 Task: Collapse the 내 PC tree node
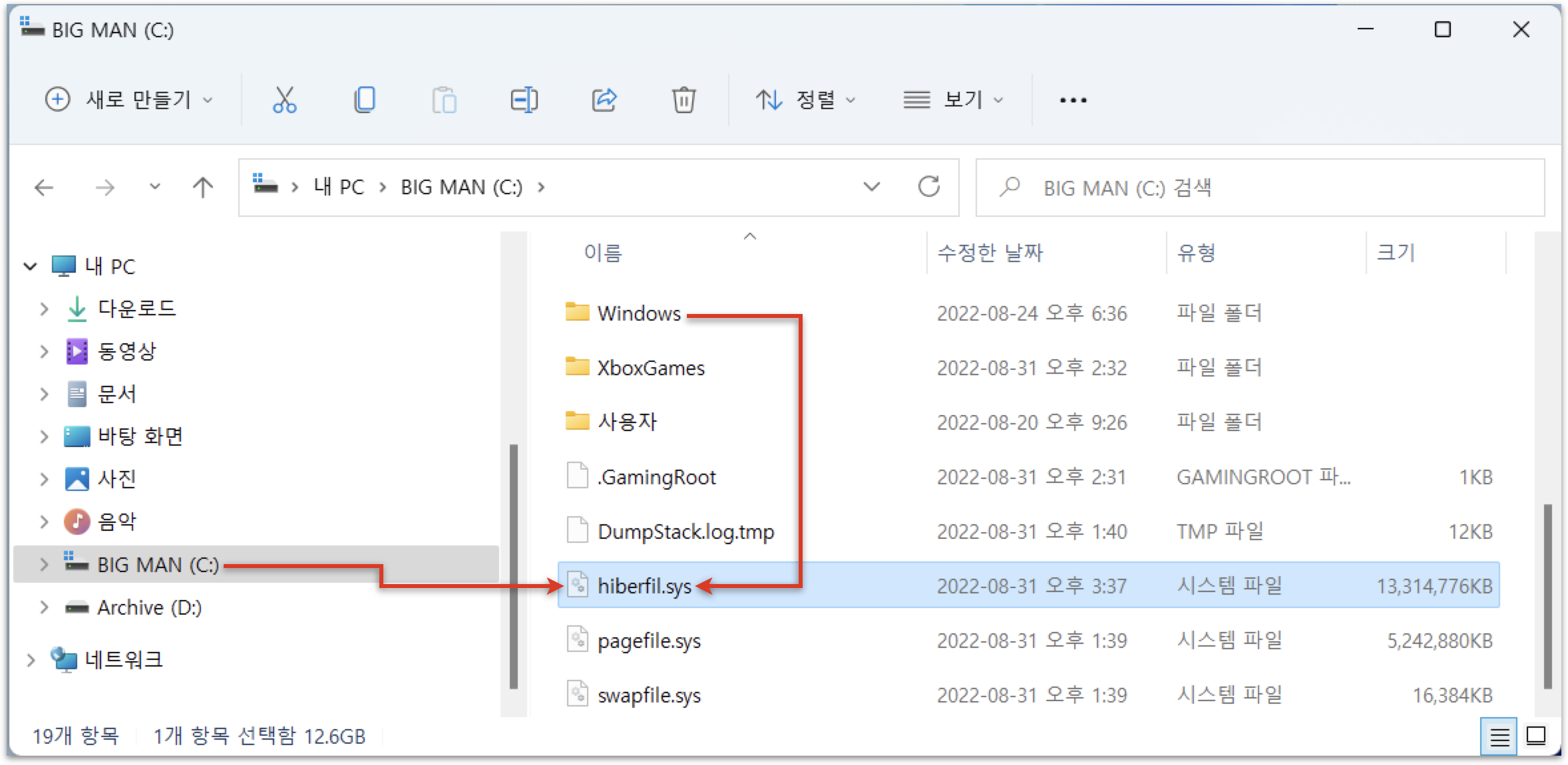30,267
